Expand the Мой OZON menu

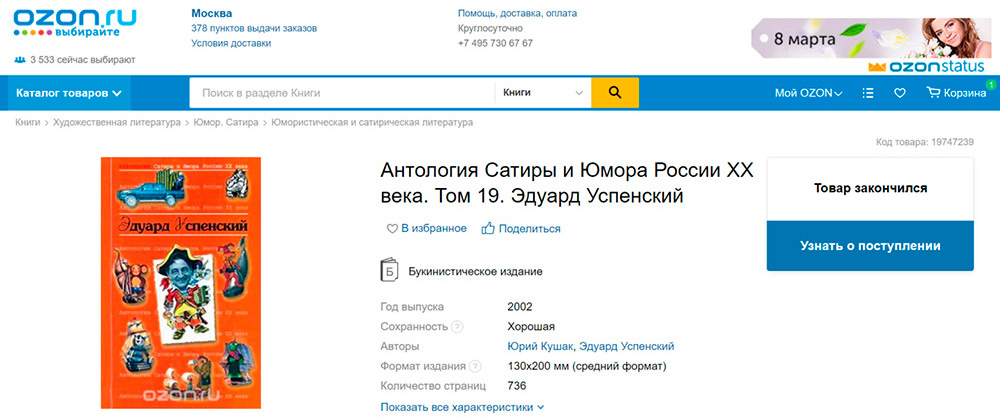[x=808, y=93]
